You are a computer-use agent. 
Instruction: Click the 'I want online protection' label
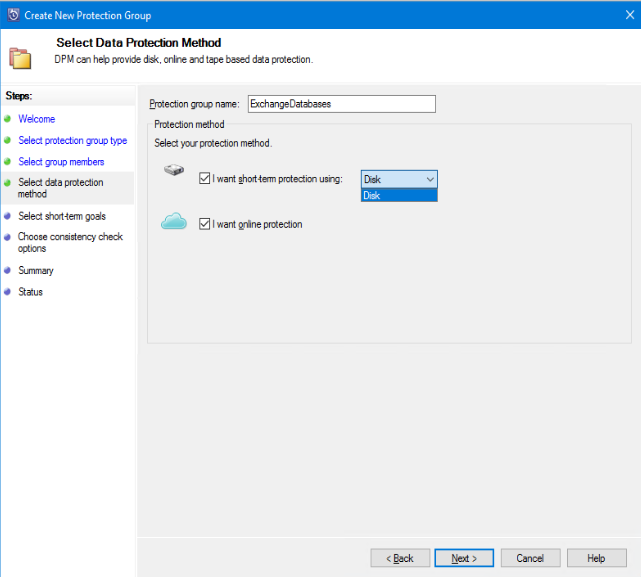point(257,224)
